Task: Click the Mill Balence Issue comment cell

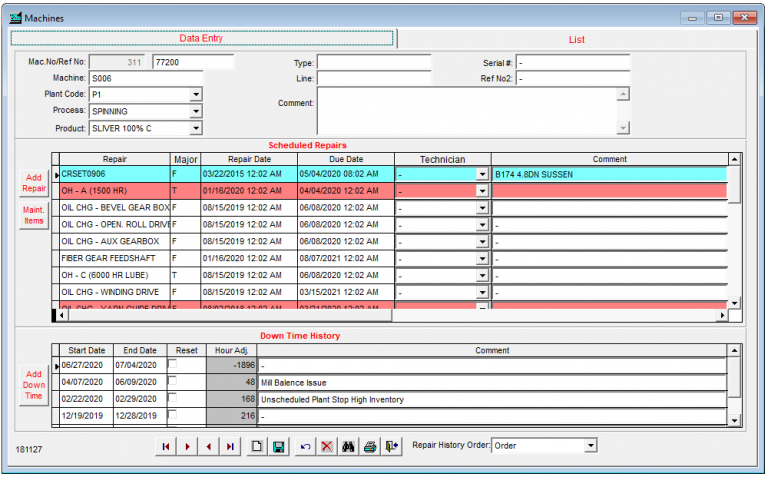Action: (492, 382)
